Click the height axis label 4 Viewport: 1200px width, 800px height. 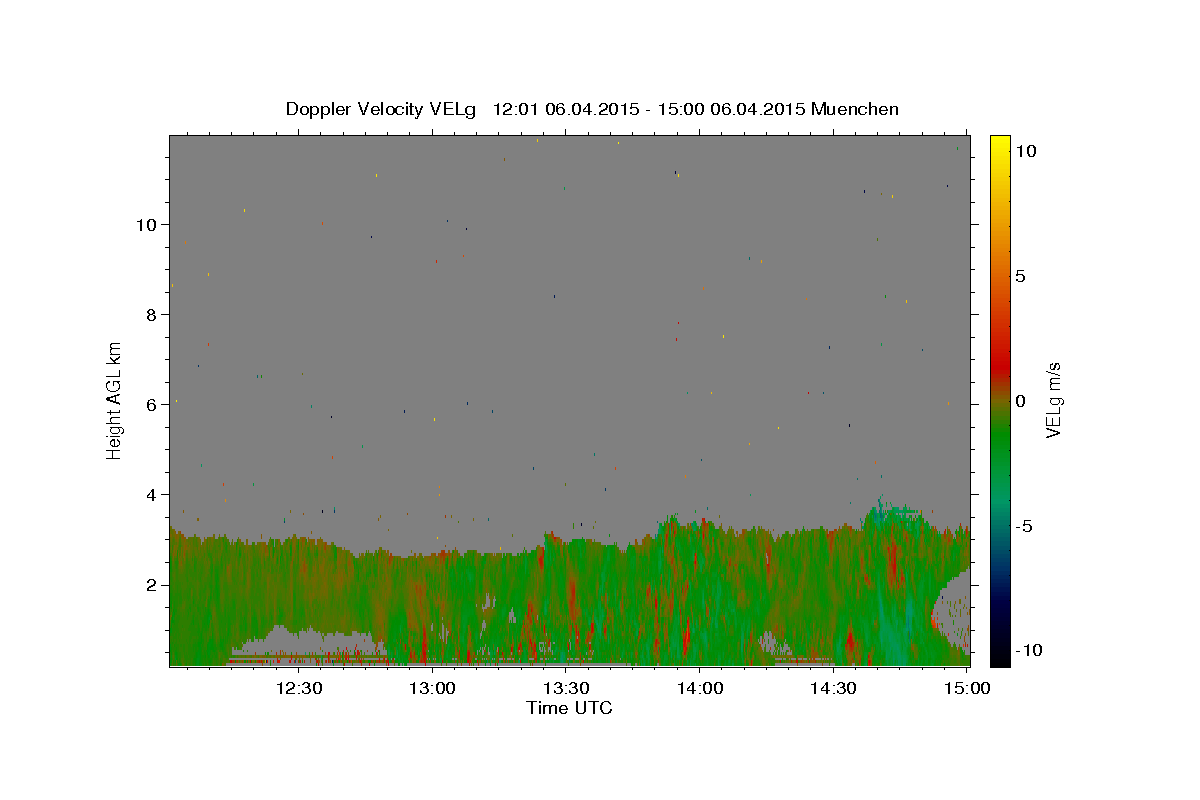(x=150, y=494)
